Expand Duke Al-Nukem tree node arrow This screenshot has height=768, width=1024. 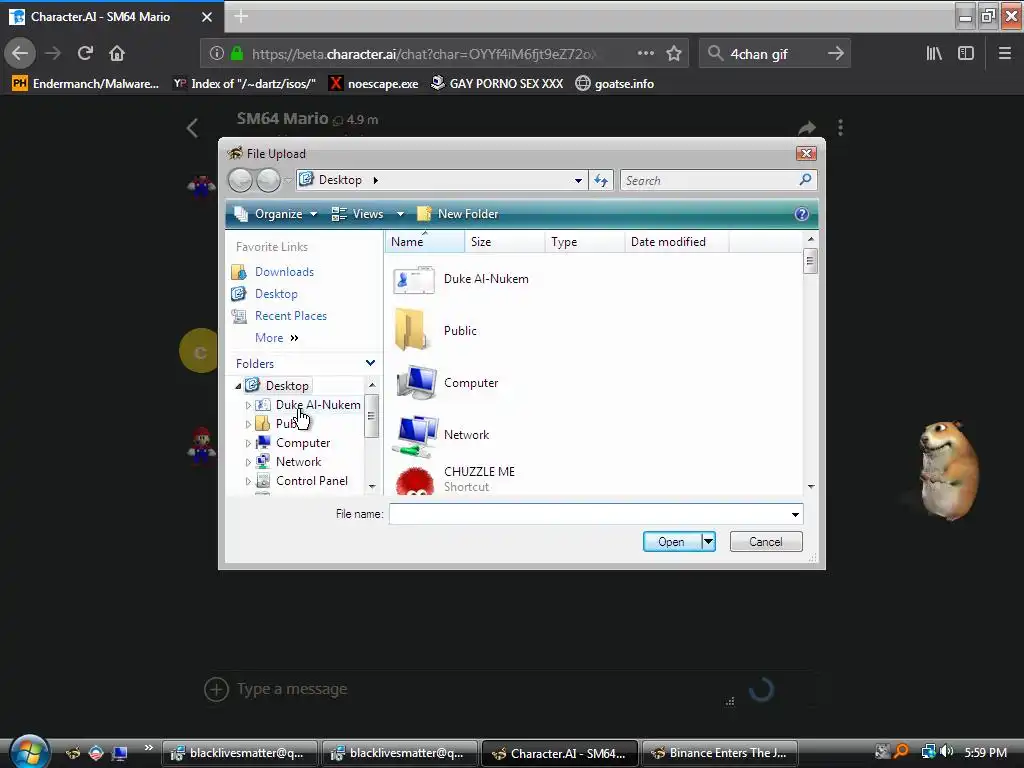(x=248, y=405)
